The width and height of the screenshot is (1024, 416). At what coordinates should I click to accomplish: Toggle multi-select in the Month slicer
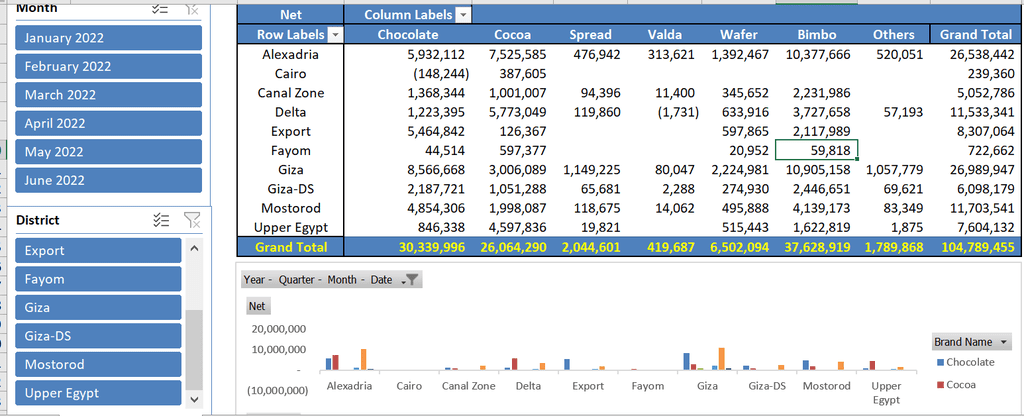tap(160, 8)
